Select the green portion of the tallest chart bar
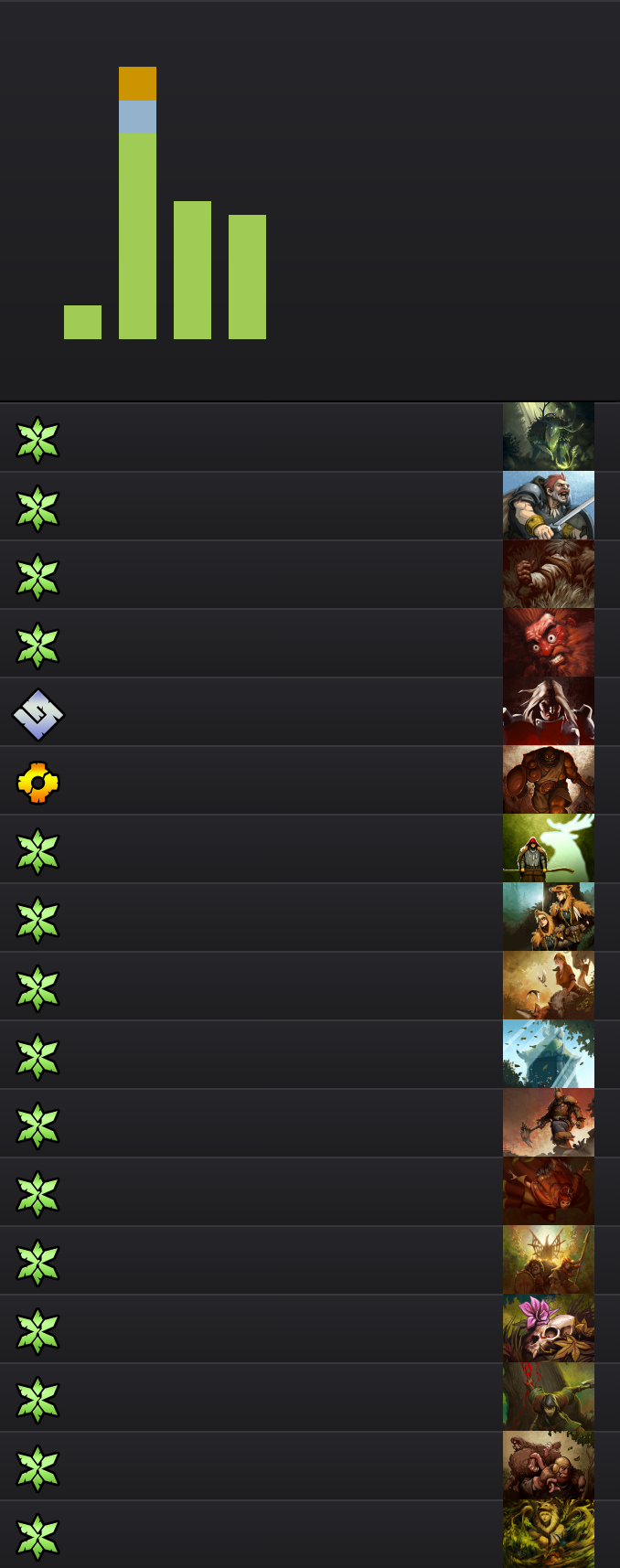Viewport: 620px width, 1568px height. 137,236
